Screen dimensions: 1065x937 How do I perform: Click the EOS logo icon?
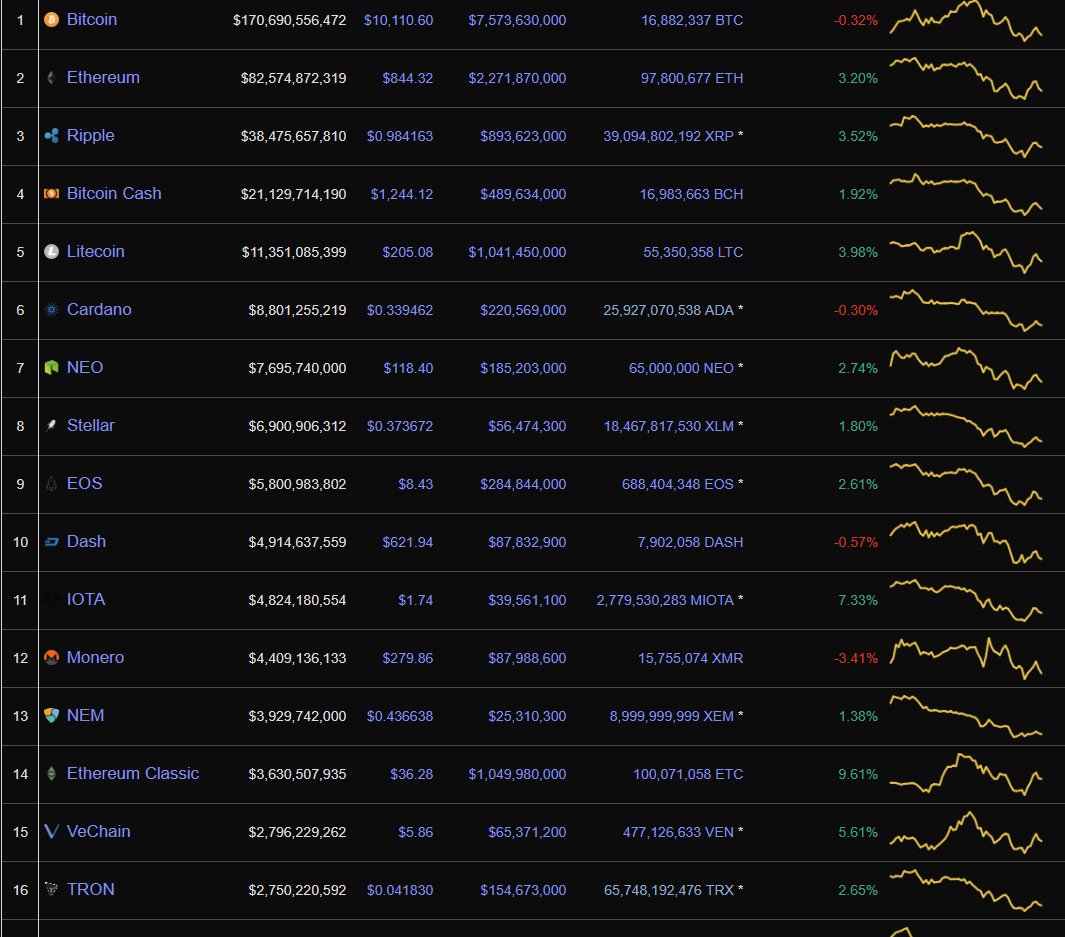pos(52,483)
